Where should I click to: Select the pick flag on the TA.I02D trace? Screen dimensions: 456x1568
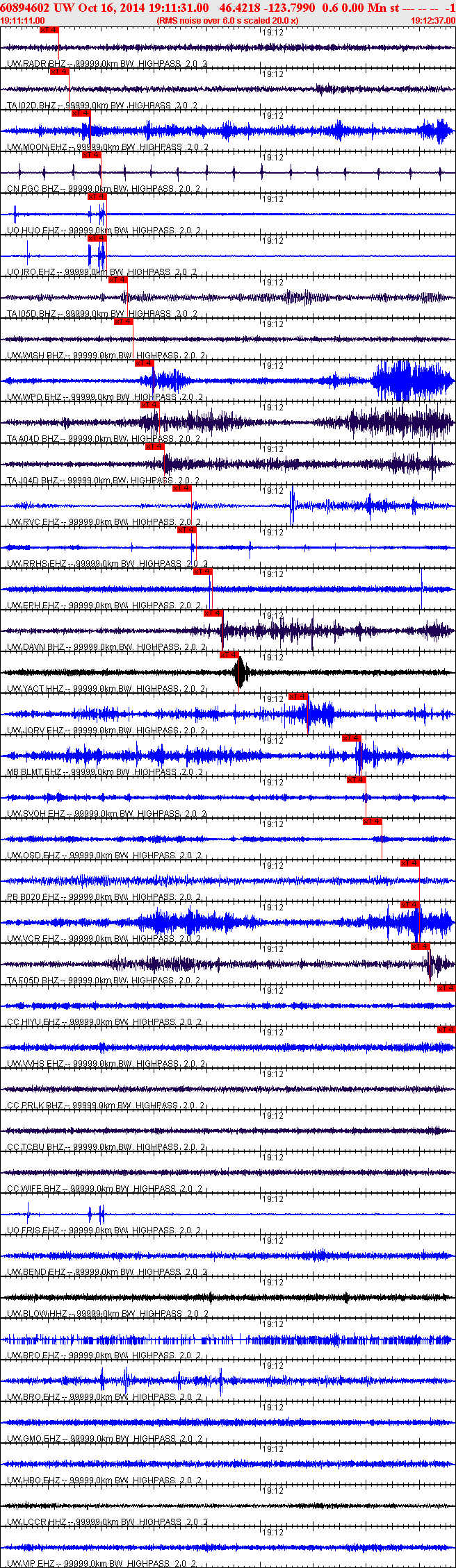[59, 72]
